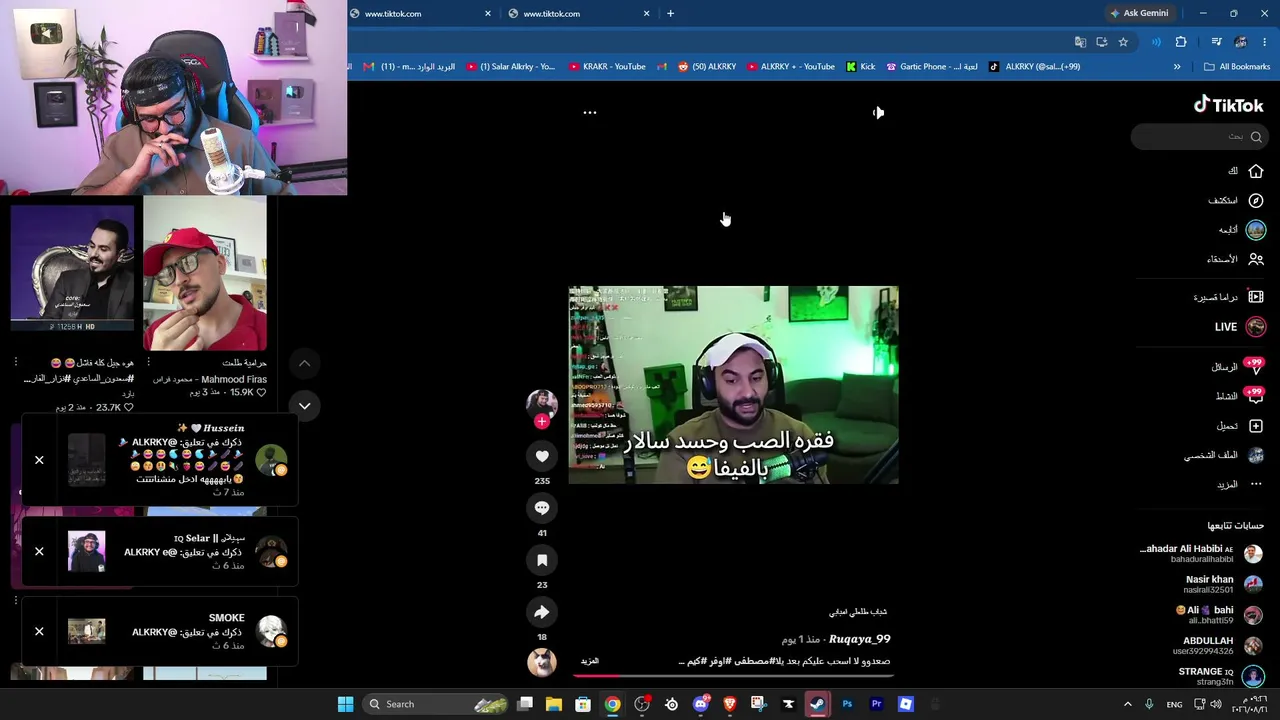The height and width of the screenshot is (720, 1280).
Task: Open the KRAKR - YouTube bookmark
Action: click(x=607, y=67)
